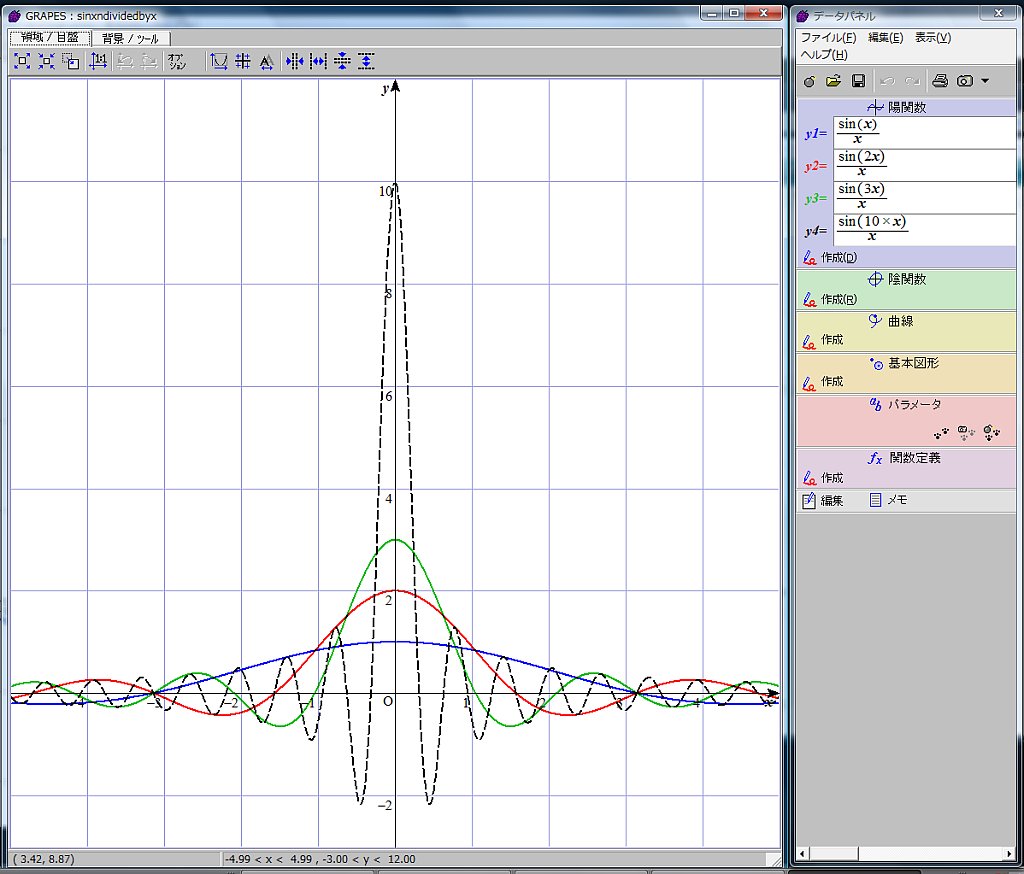The height and width of the screenshot is (874, 1024).
Task: Open file with the folder icon
Action: (833, 81)
